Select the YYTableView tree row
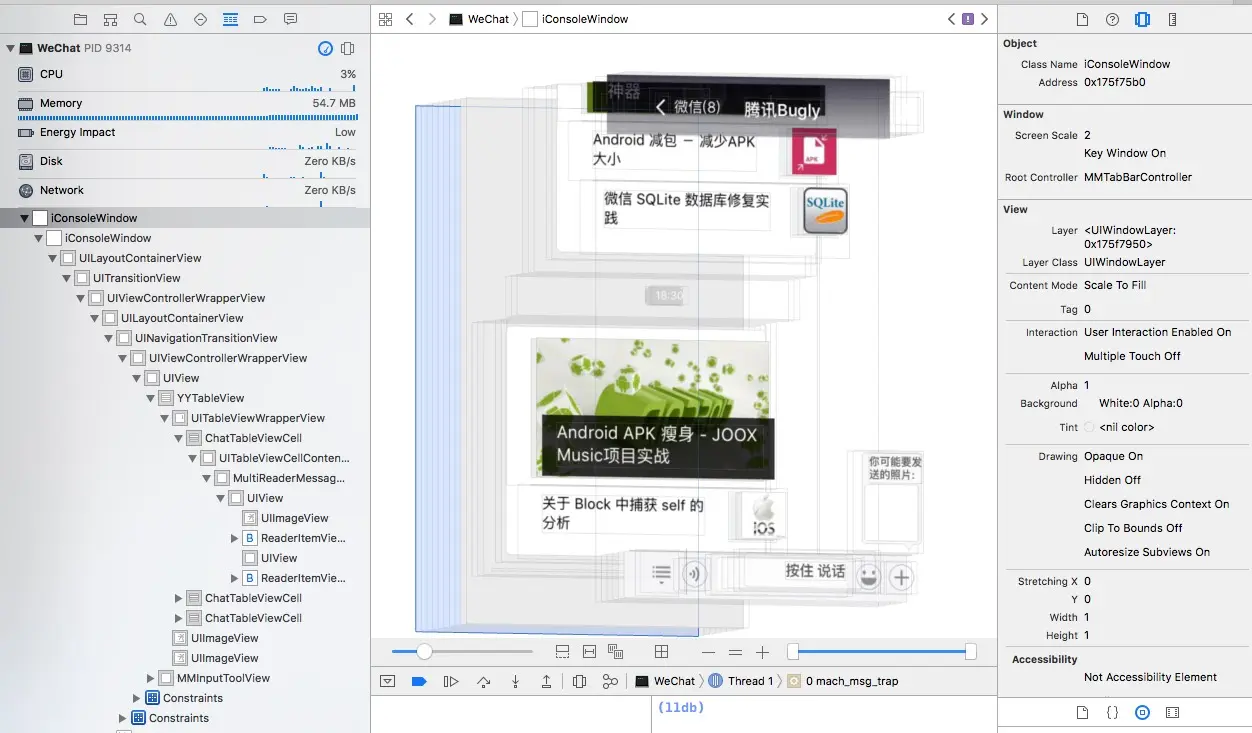1252x733 pixels. 185,398
